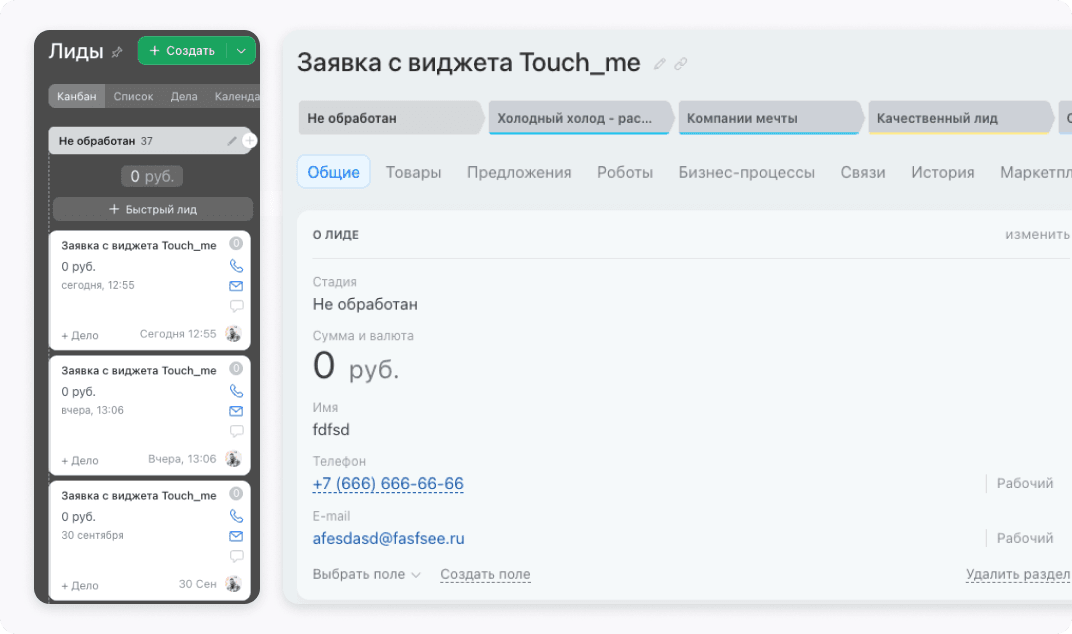Click the 0 руб. column total badge
Image resolution: width=1072 pixels, height=634 pixels.
(x=152, y=176)
